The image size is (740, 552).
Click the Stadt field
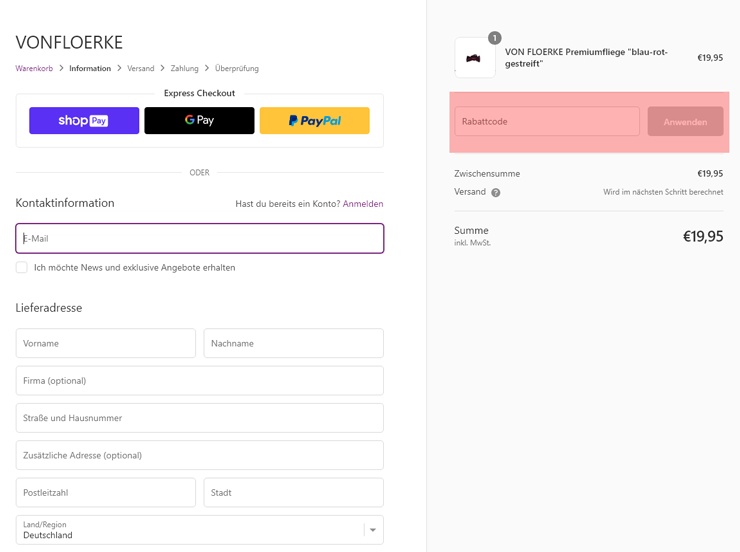(294, 493)
